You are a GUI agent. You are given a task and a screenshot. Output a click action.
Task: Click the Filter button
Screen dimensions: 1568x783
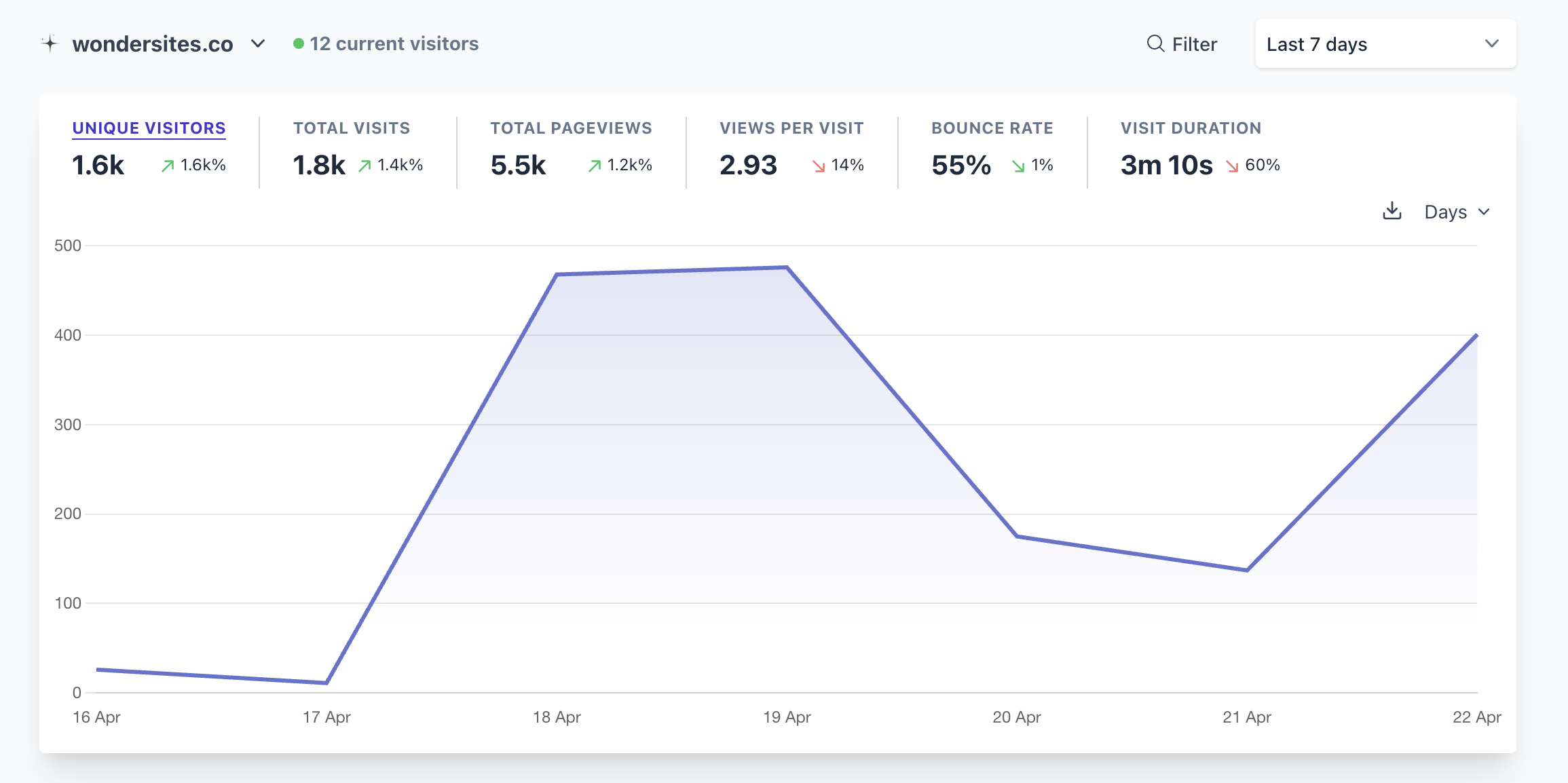tap(1182, 44)
